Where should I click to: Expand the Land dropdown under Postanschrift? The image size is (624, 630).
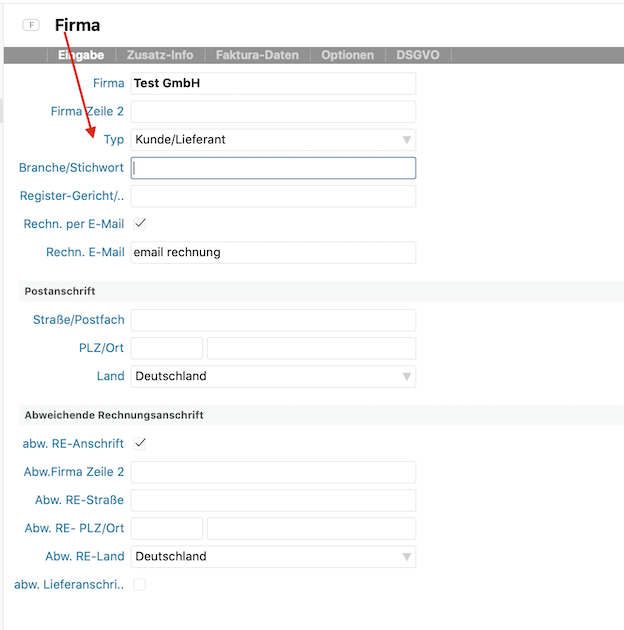(x=273, y=376)
